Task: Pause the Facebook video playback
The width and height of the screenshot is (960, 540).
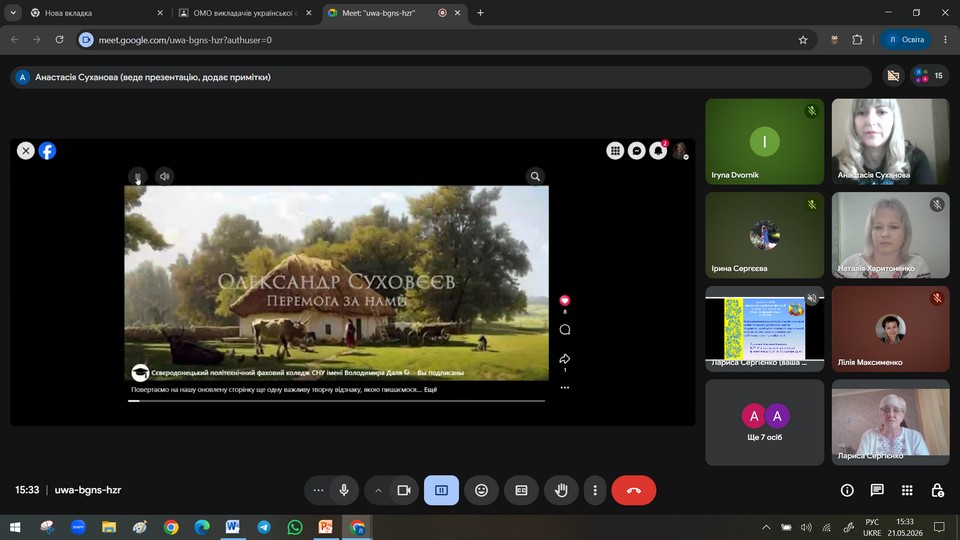Action: (x=138, y=176)
